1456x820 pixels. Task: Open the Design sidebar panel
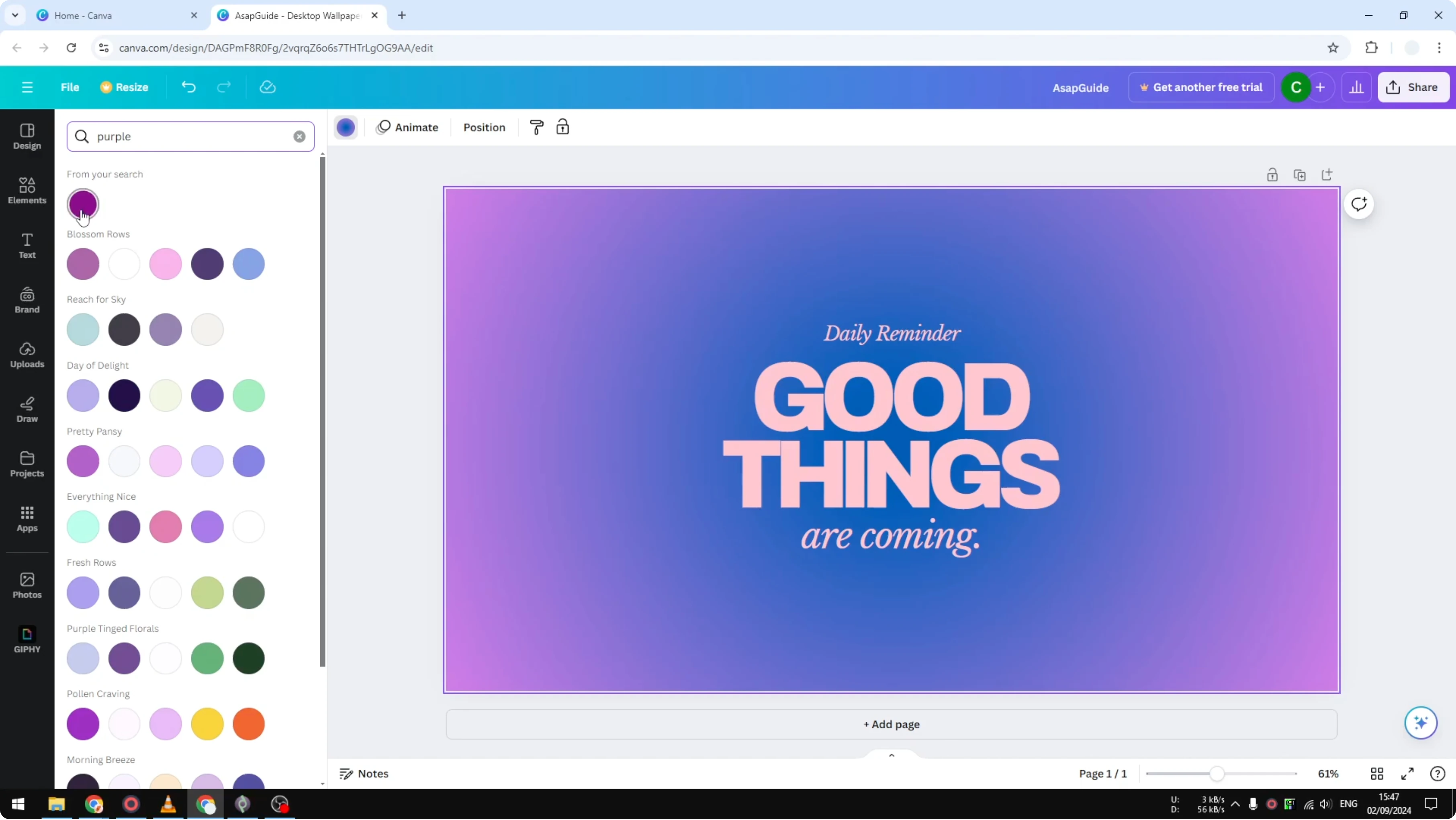click(x=27, y=136)
